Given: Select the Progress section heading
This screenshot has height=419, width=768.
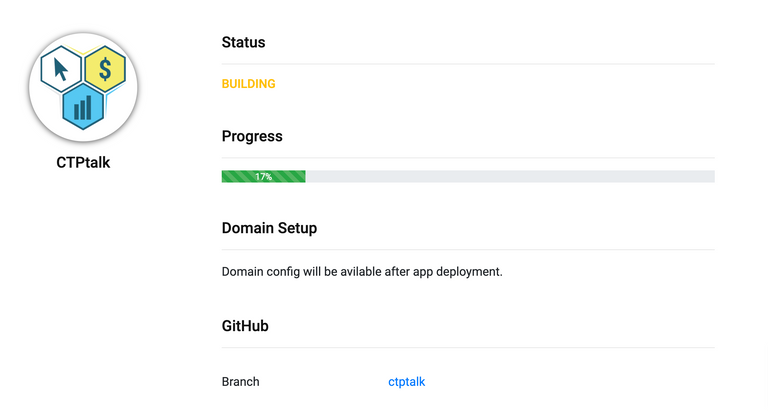Looking at the screenshot, I should point(252,136).
